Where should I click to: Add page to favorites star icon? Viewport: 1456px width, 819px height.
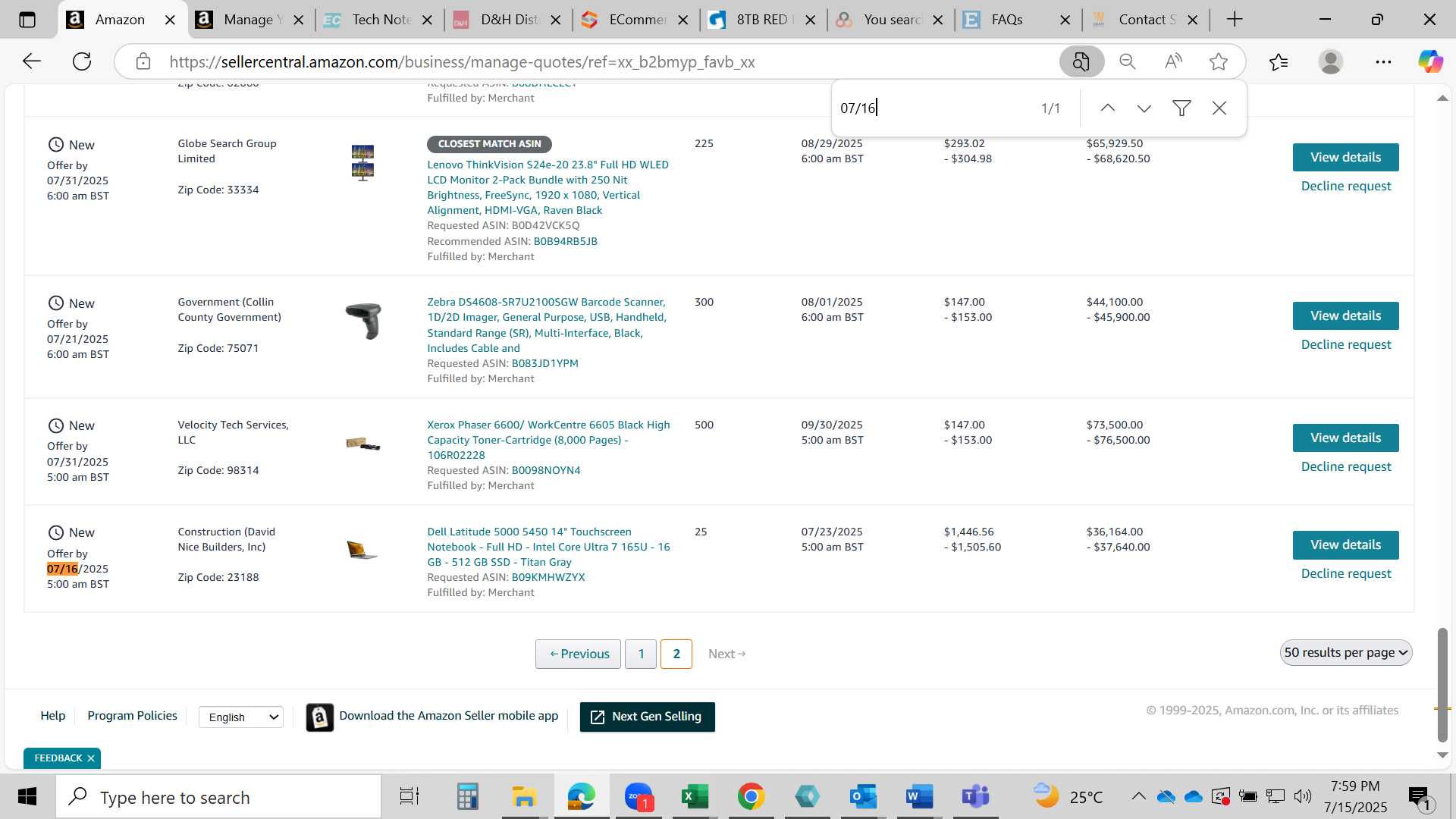tap(1219, 61)
